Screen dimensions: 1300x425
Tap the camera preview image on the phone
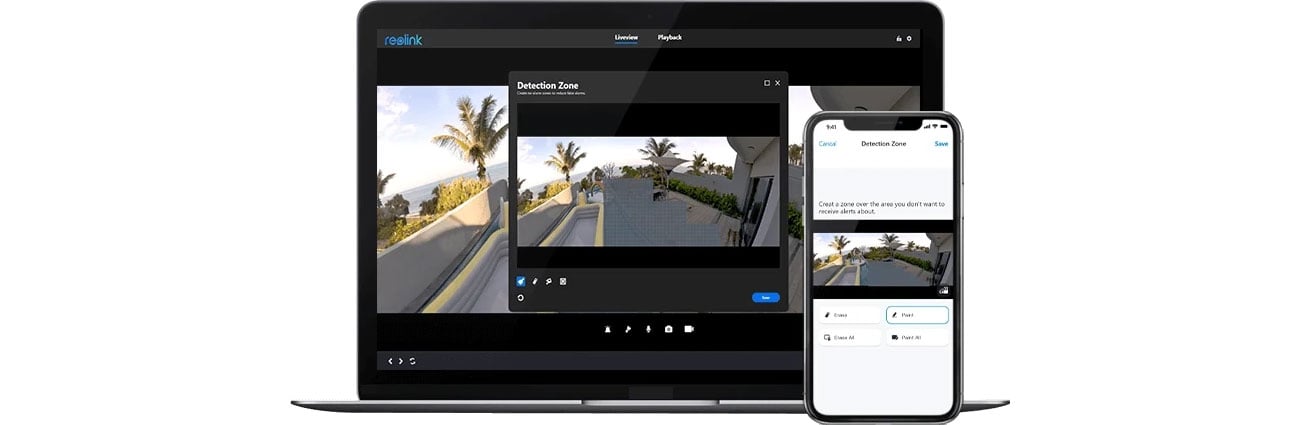[x=883, y=260]
